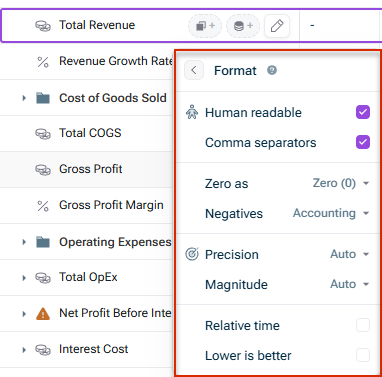This screenshot has height=377, width=382.
Task: Click the folder icon beside Cost of Goods Sold
Action: [43, 98]
